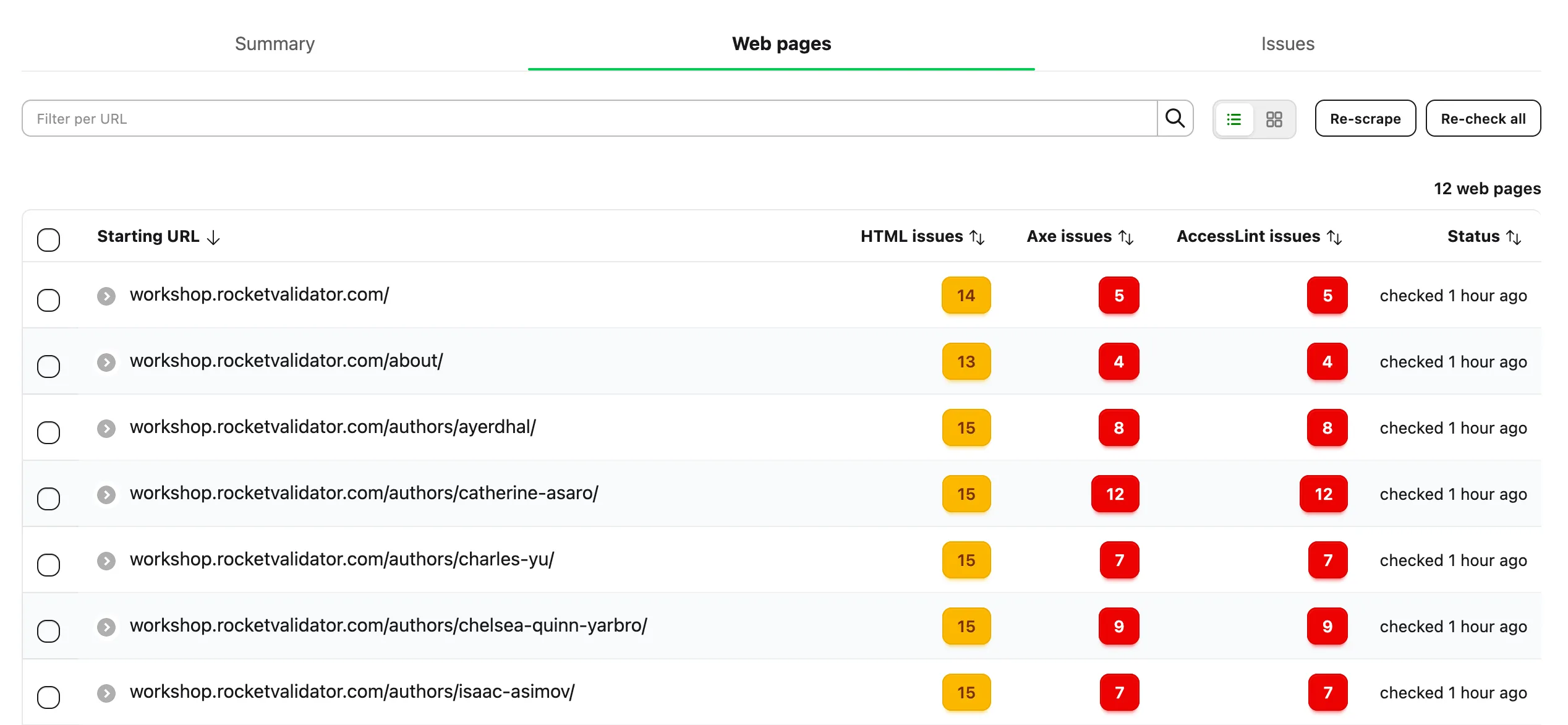Viewport: 1568px width, 725px height.
Task: Switch to list view
Action: [x=1234, y=119]
